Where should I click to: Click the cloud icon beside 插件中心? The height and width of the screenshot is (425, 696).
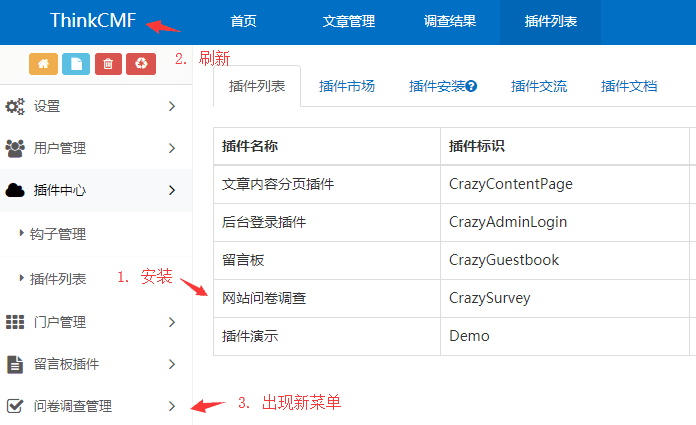click(15, 190)
